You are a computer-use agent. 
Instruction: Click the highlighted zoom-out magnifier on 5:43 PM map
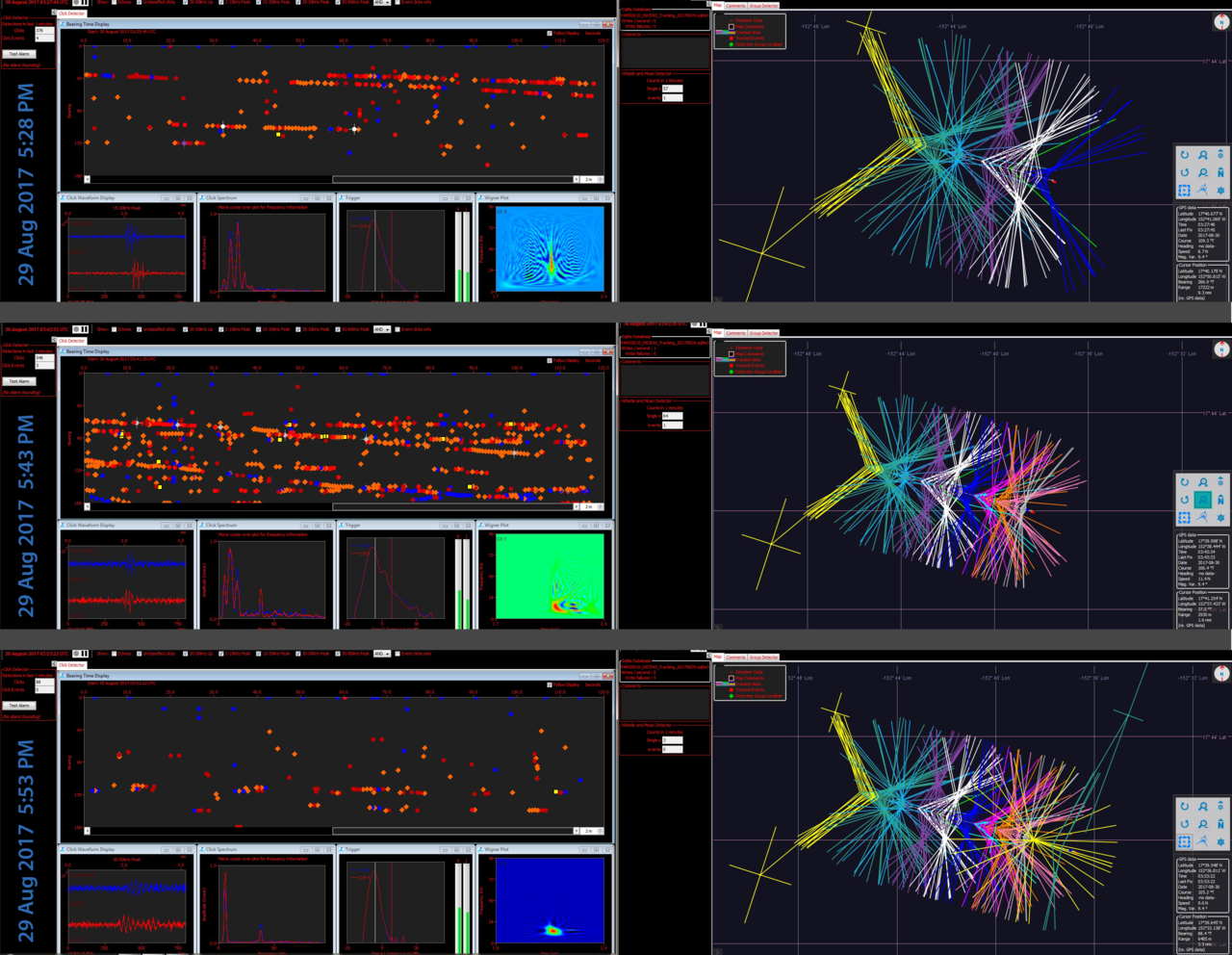(1203, 500)
